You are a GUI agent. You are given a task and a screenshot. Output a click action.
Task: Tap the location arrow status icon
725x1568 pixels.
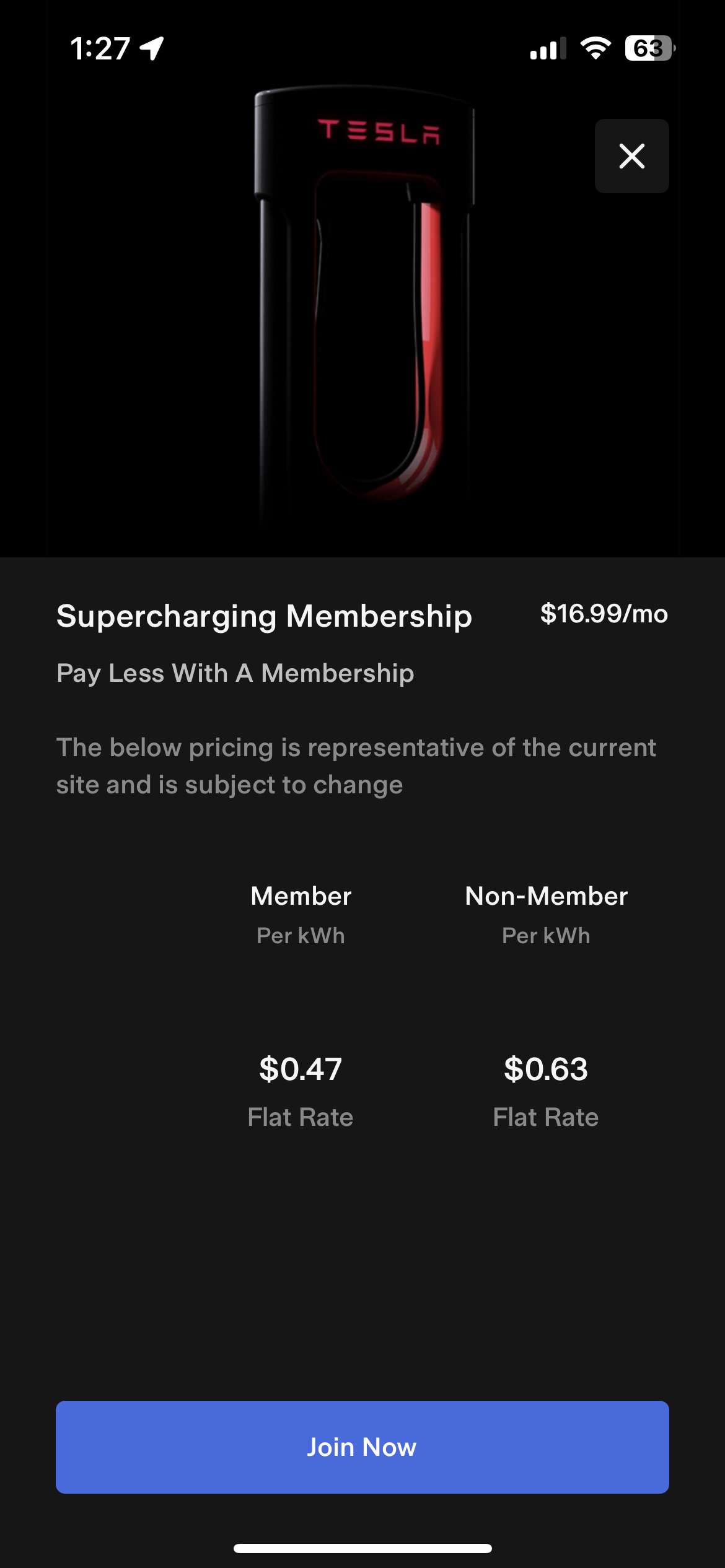152,48
